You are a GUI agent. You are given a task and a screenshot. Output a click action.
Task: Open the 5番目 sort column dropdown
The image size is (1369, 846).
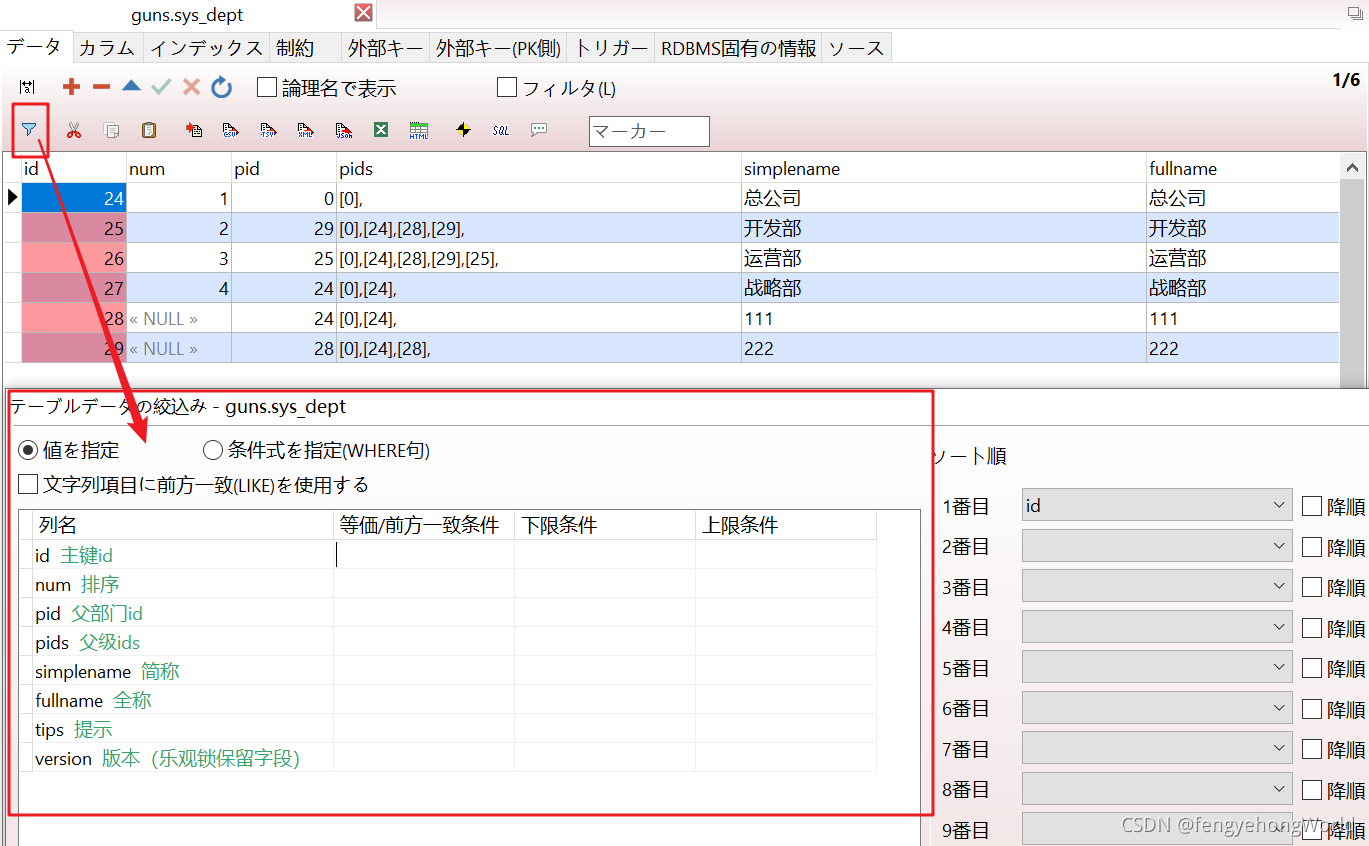pos(1157,667)
